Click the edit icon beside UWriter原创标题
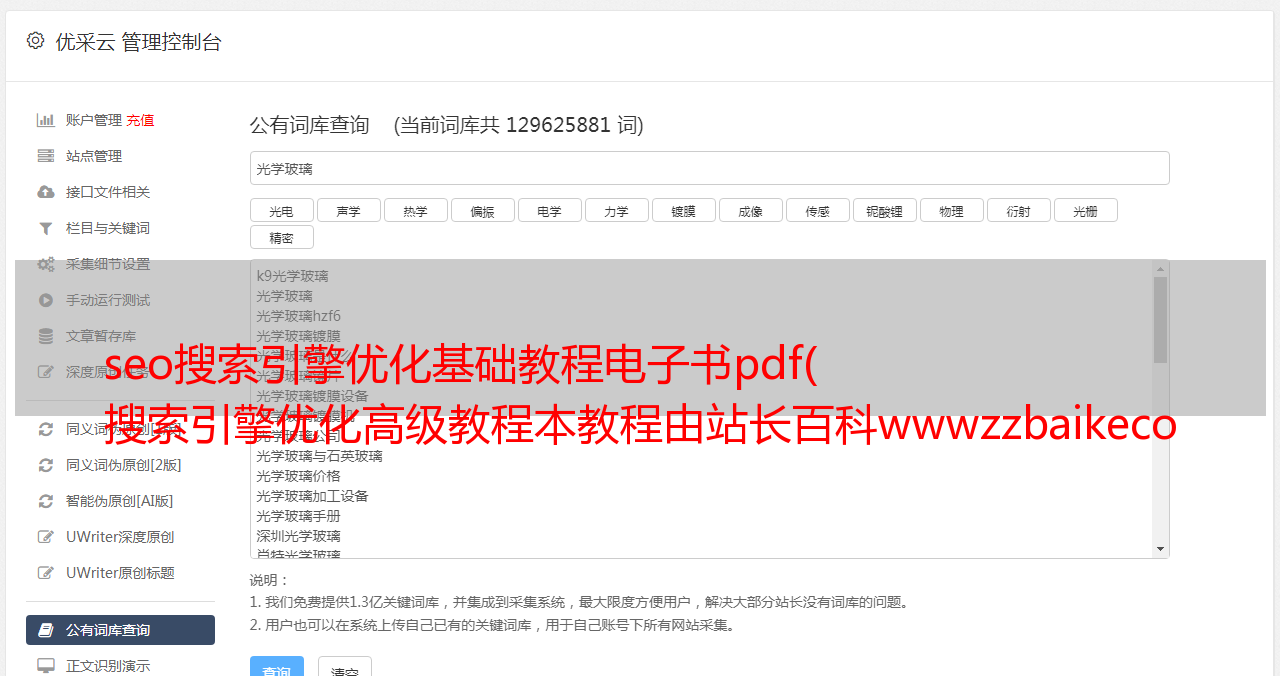The width and height of the screenshot is (1280, 676). 45,573
